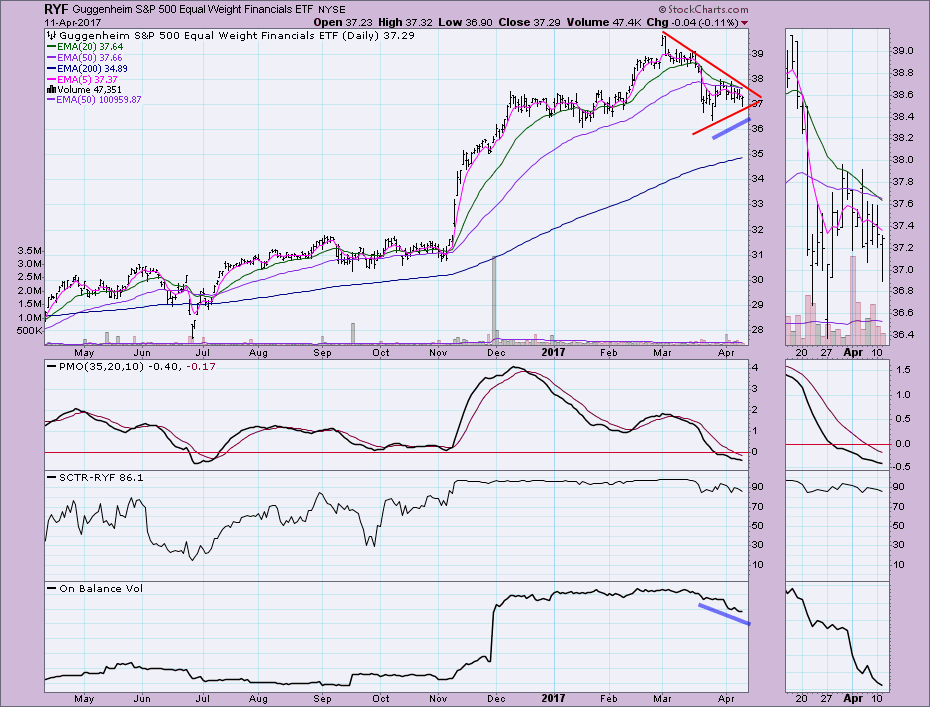Click the red down-arrow beside Chg value

(745, 21)
